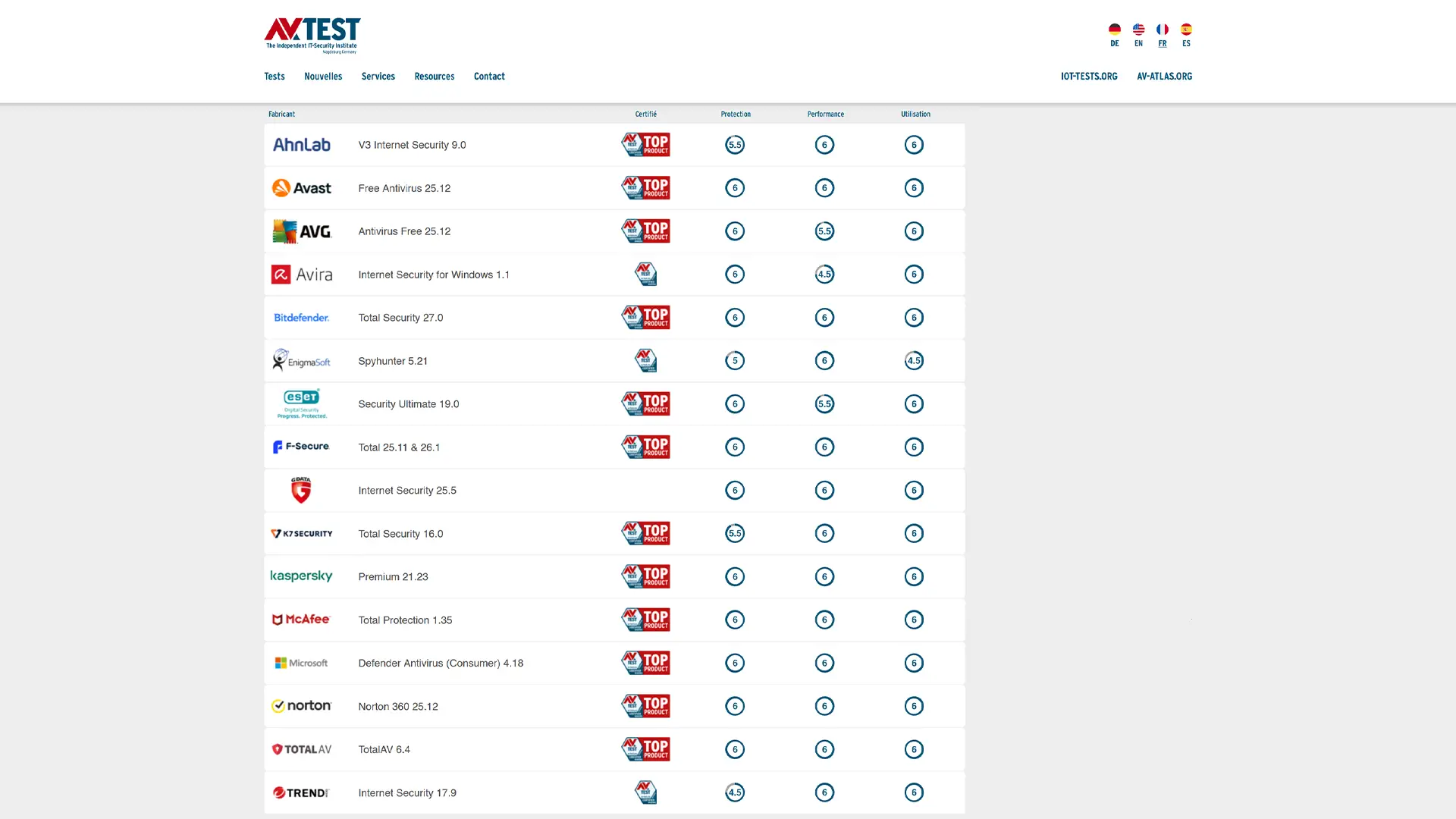This screenshot has height=819, width=1456.
Task: Open Internet Security 17.9 details
Action: (407, 793)
